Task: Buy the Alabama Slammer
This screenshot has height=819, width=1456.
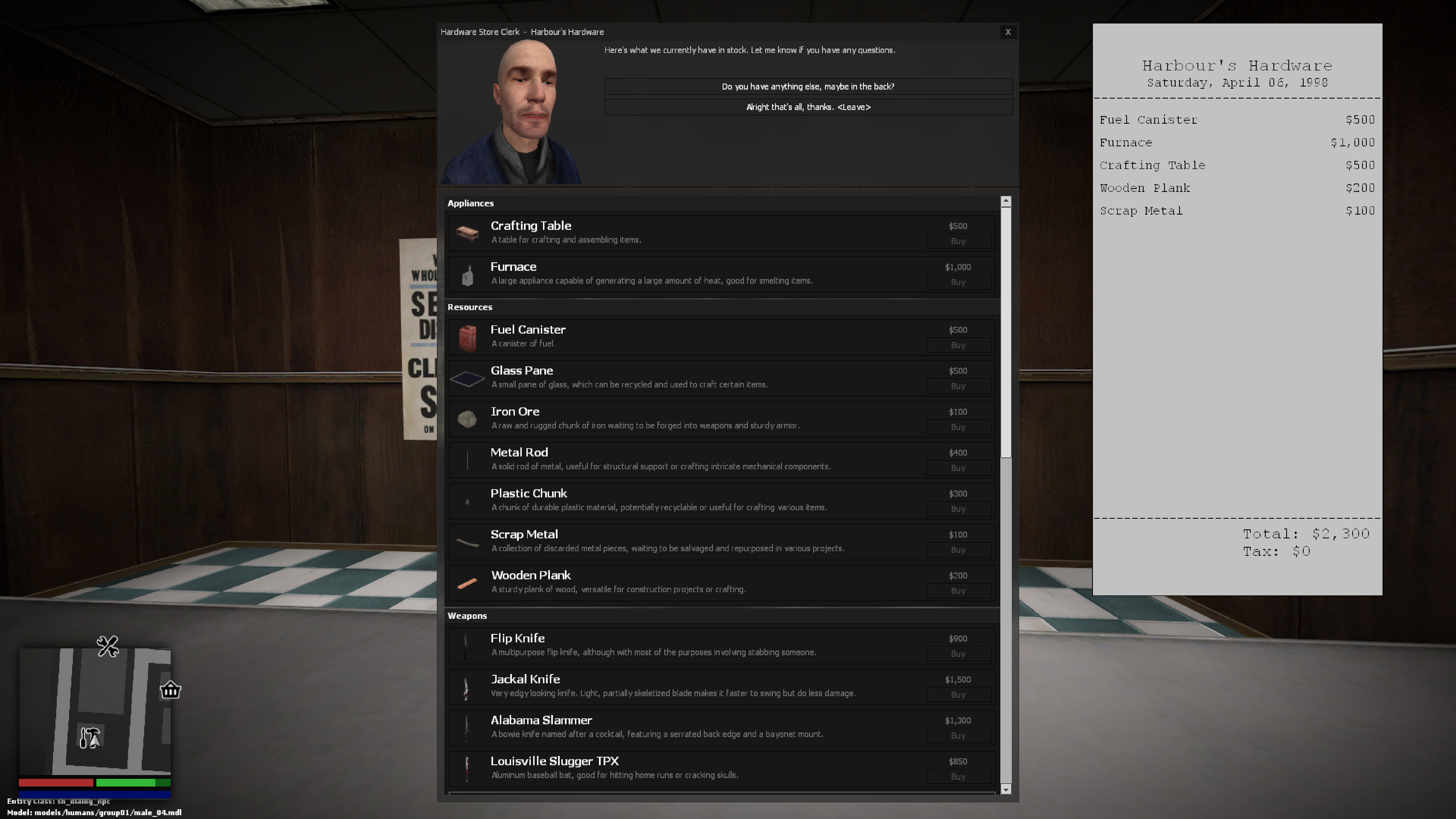Action: click(958, 736)
